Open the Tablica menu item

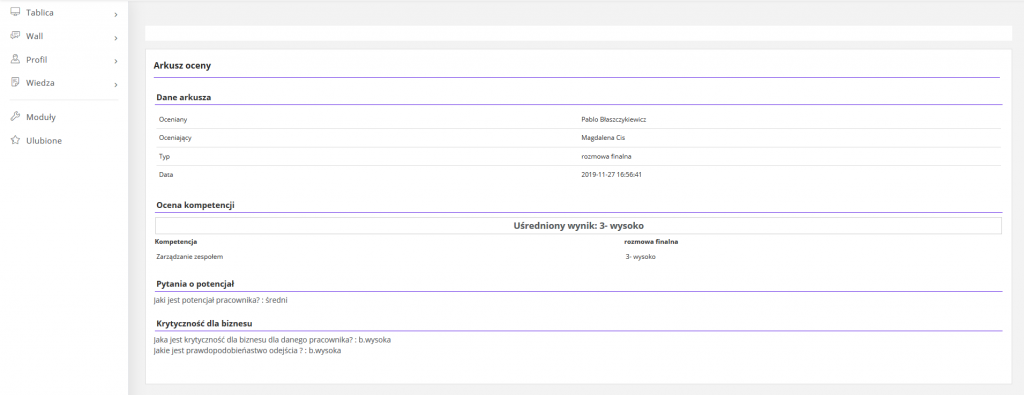pos(64,13)
